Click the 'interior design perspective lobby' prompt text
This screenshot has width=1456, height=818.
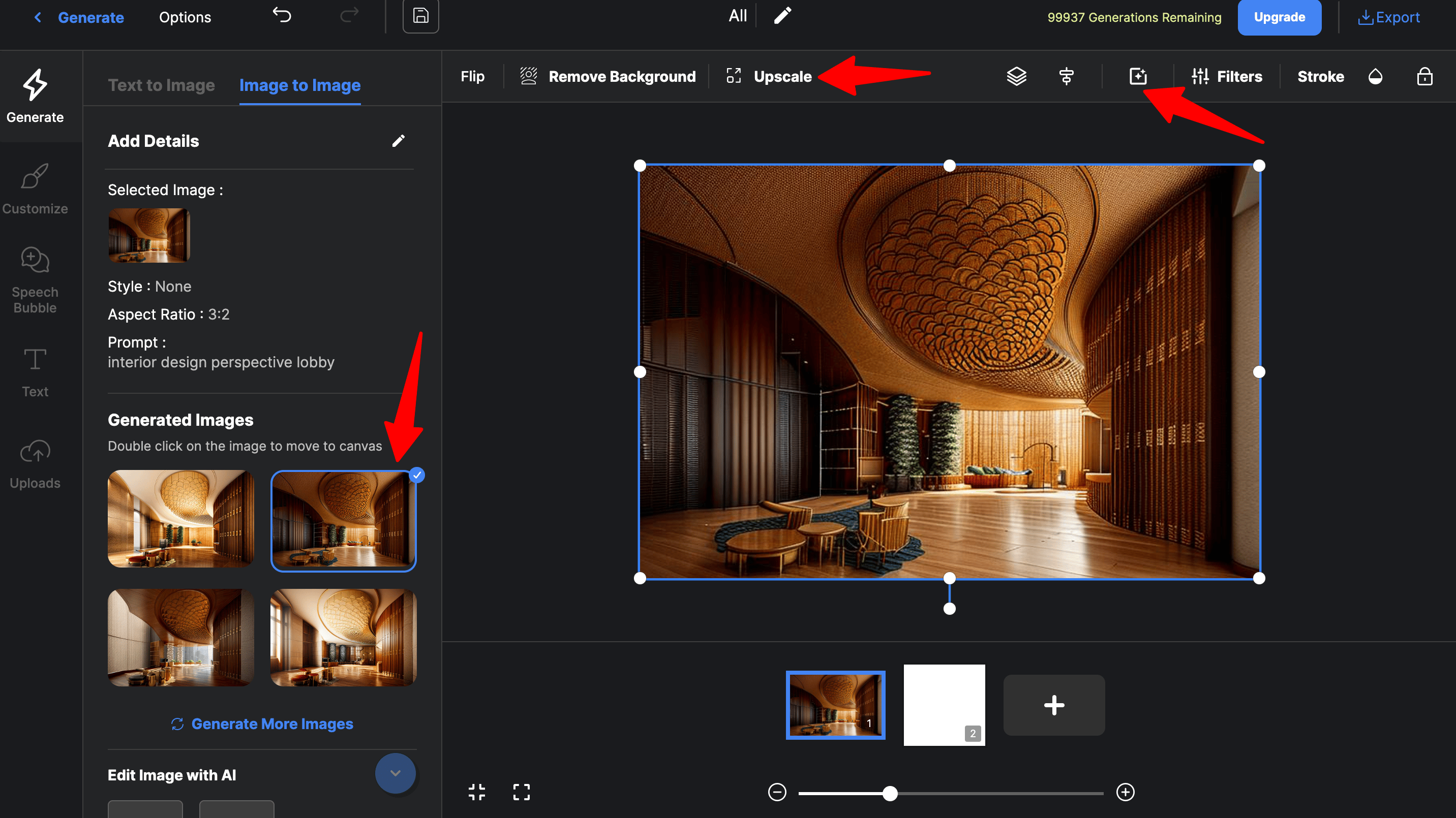(221, 362)
